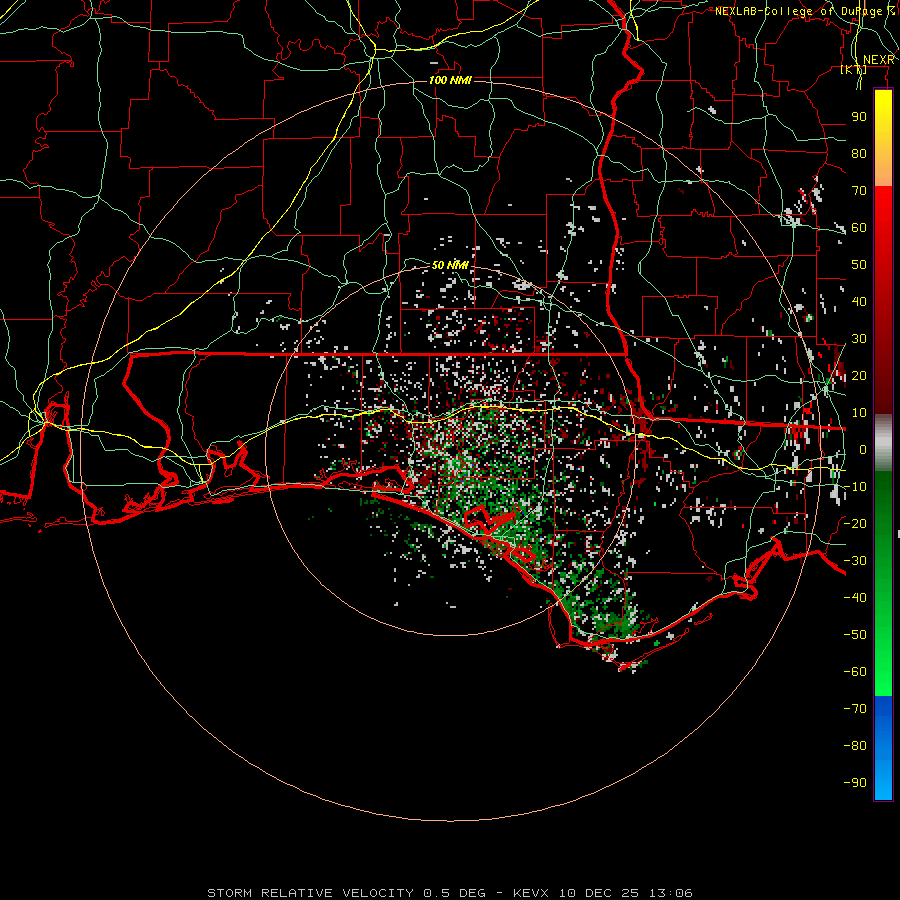Click the positive 90 scale value
Viewport: 900px width, 900px height.
(x=859, y=117)
